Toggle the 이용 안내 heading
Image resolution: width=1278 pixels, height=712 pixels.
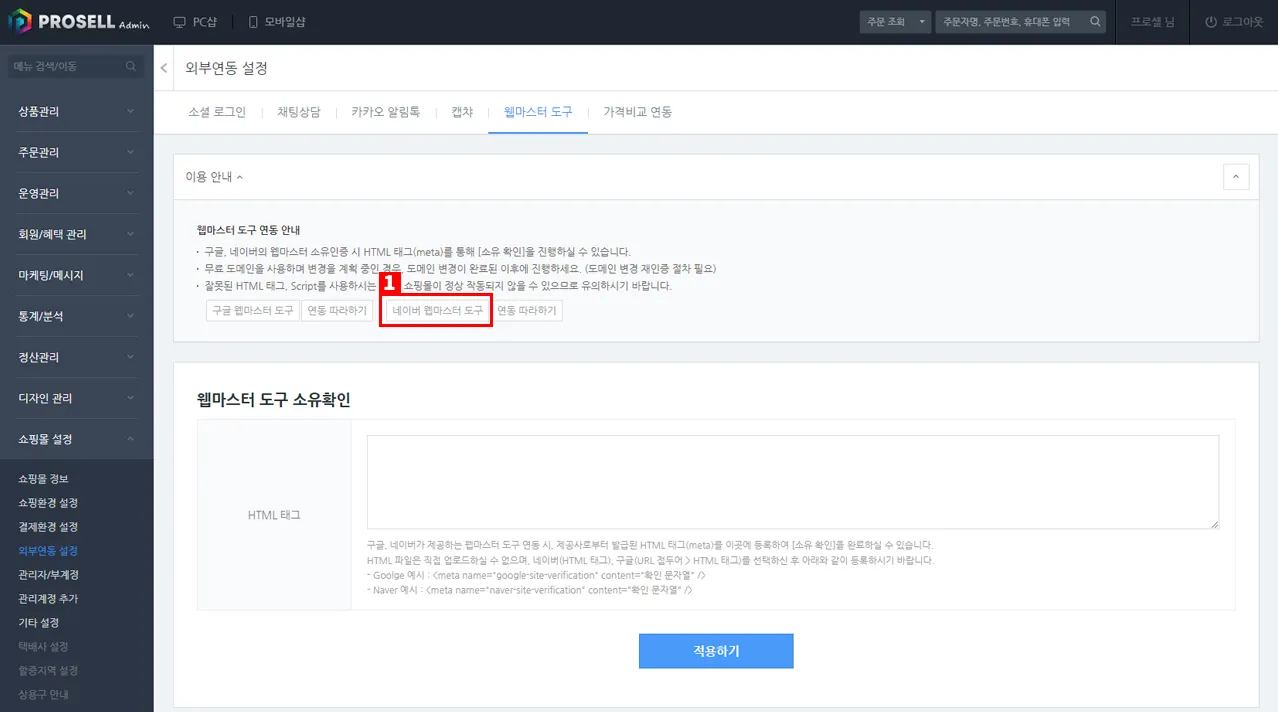(214, 177)
